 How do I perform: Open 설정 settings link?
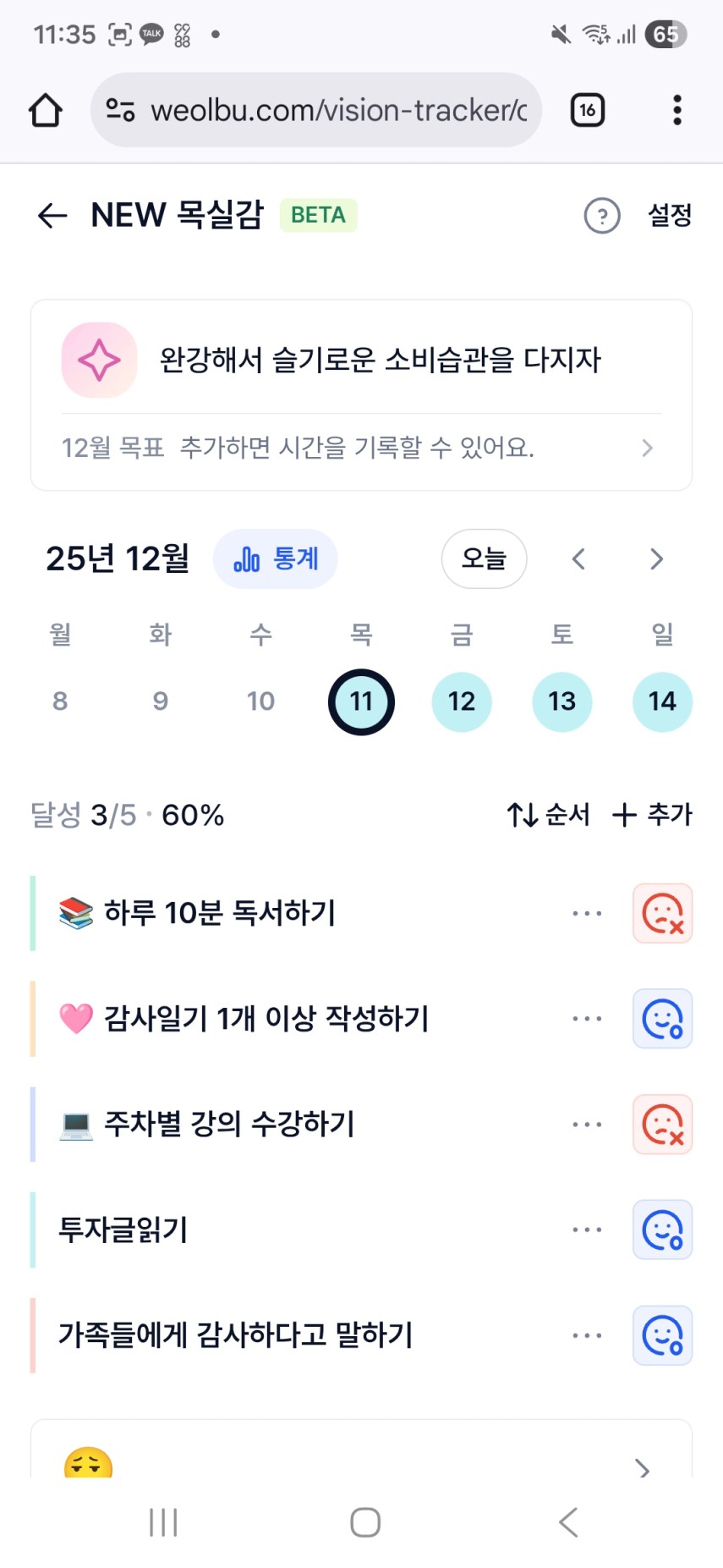click(670, 216)
